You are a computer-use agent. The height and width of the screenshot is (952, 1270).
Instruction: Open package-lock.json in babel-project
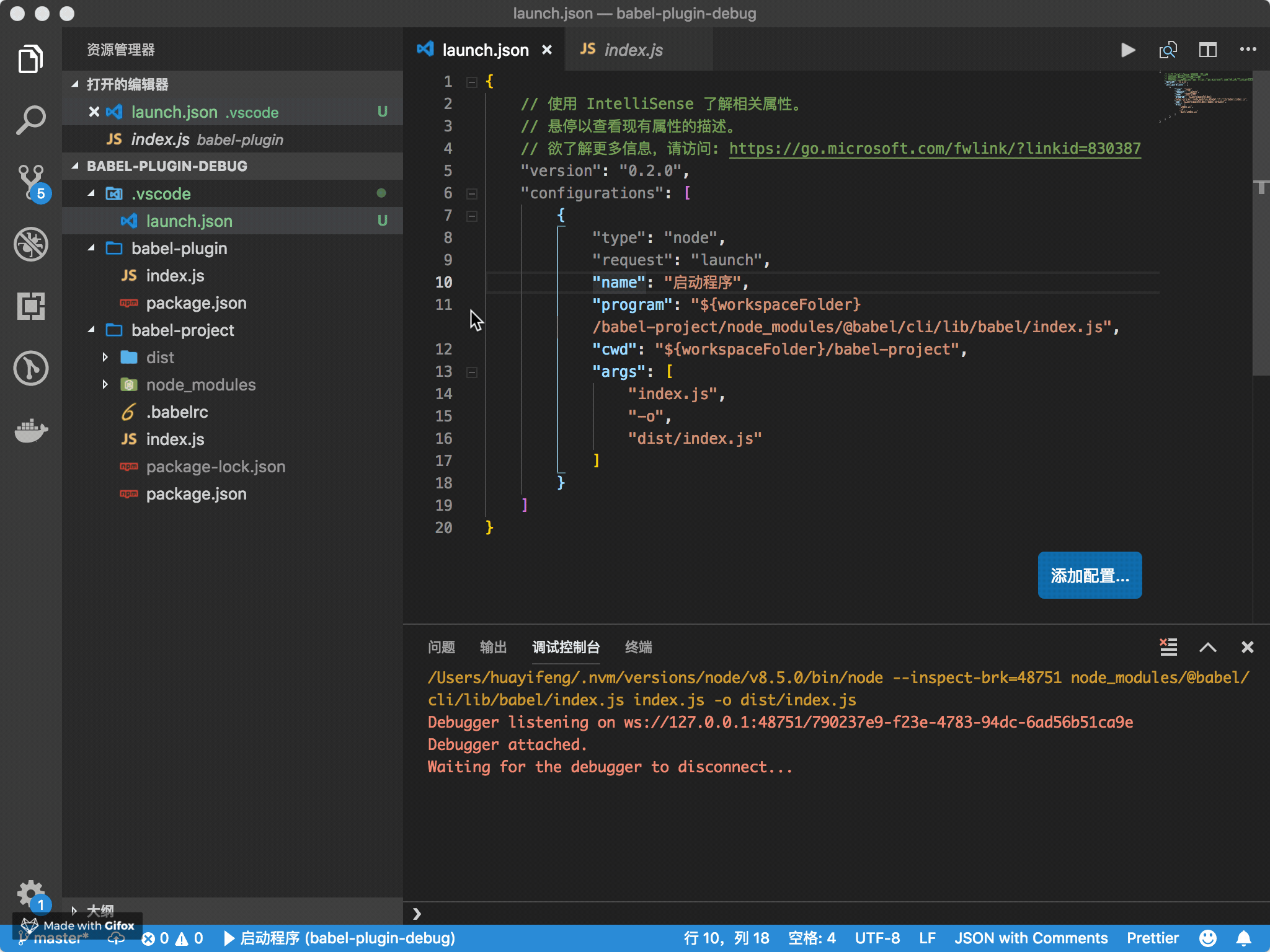click(x=233, y=466)
